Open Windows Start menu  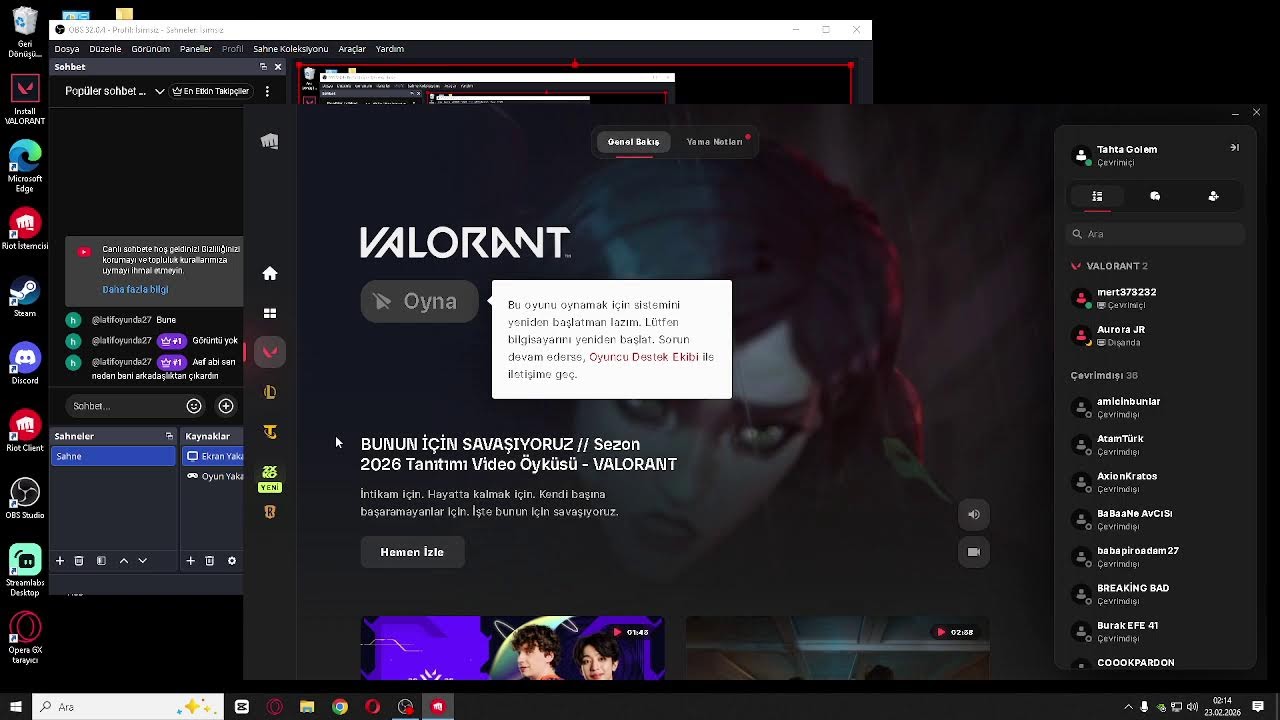pos(16,707)
